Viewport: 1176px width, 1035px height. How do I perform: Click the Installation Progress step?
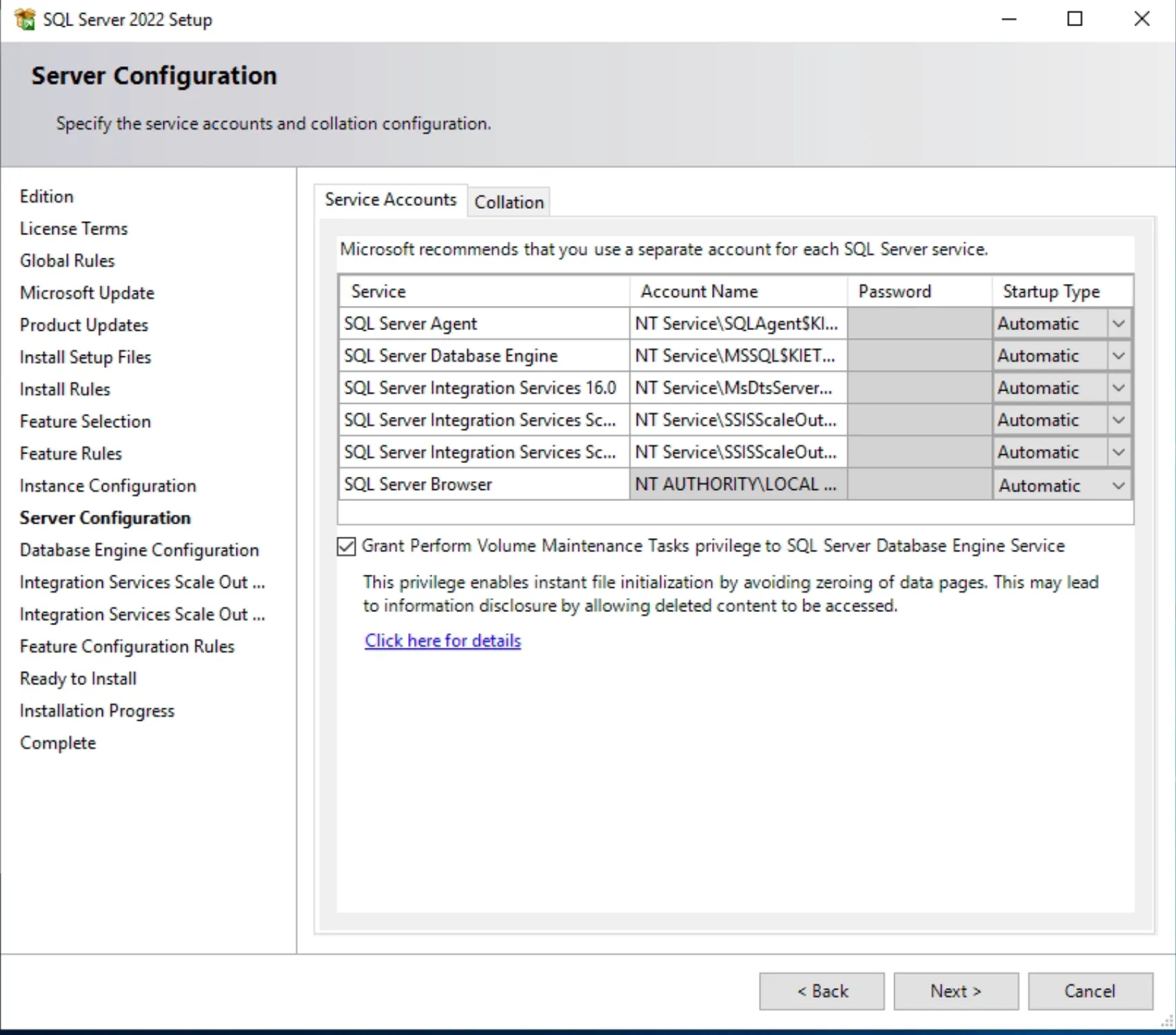(x=97, y=711)
